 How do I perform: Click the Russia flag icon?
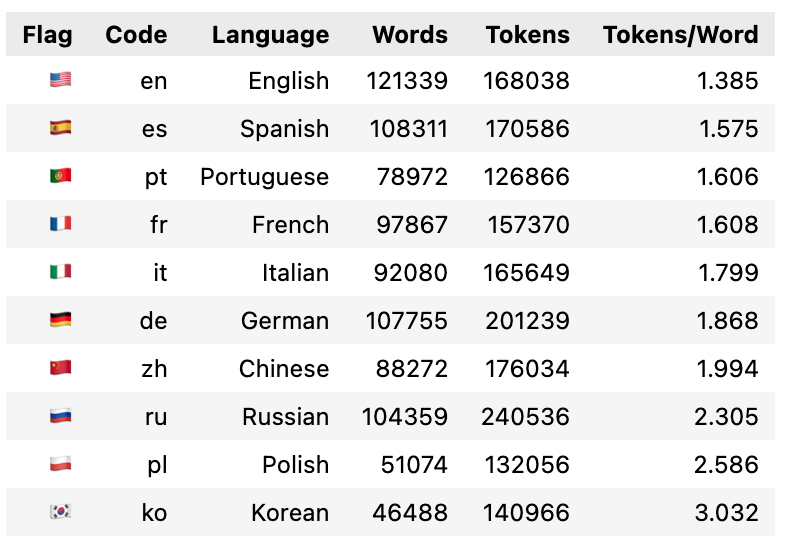coord(61,416)
